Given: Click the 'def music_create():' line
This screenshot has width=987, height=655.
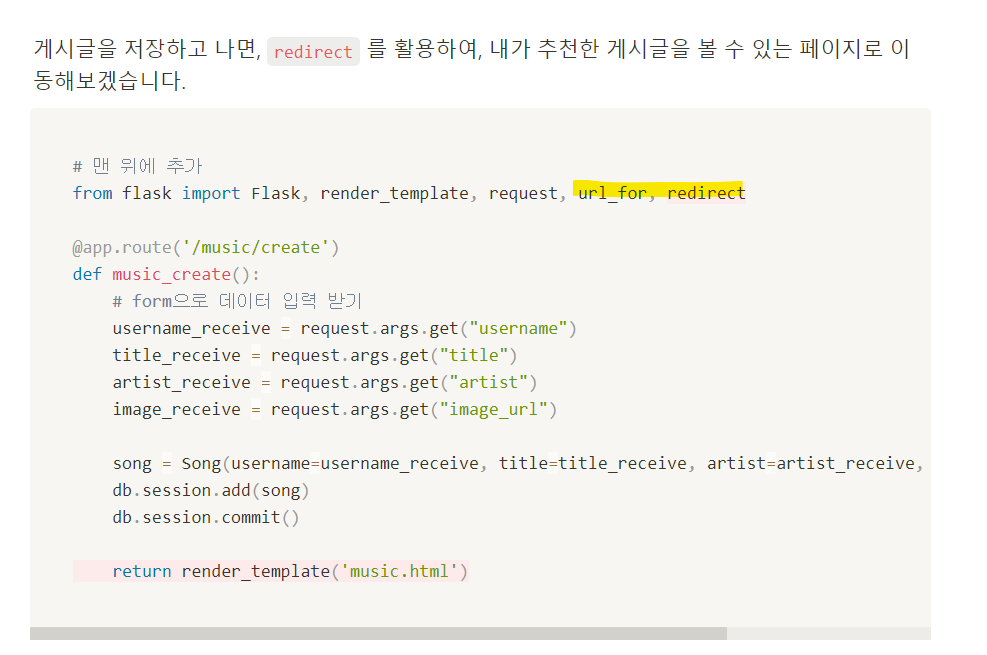Looking at the screenshot, I should [166, 274].
